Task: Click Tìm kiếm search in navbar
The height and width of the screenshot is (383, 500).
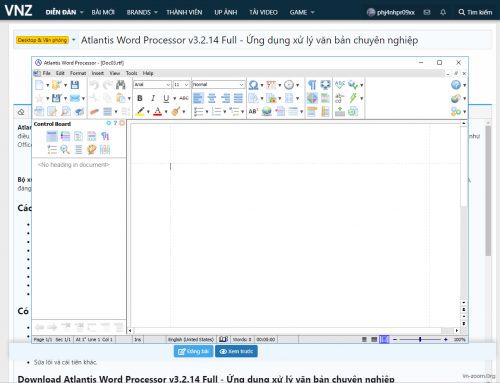Action: (x=475, y=12)
